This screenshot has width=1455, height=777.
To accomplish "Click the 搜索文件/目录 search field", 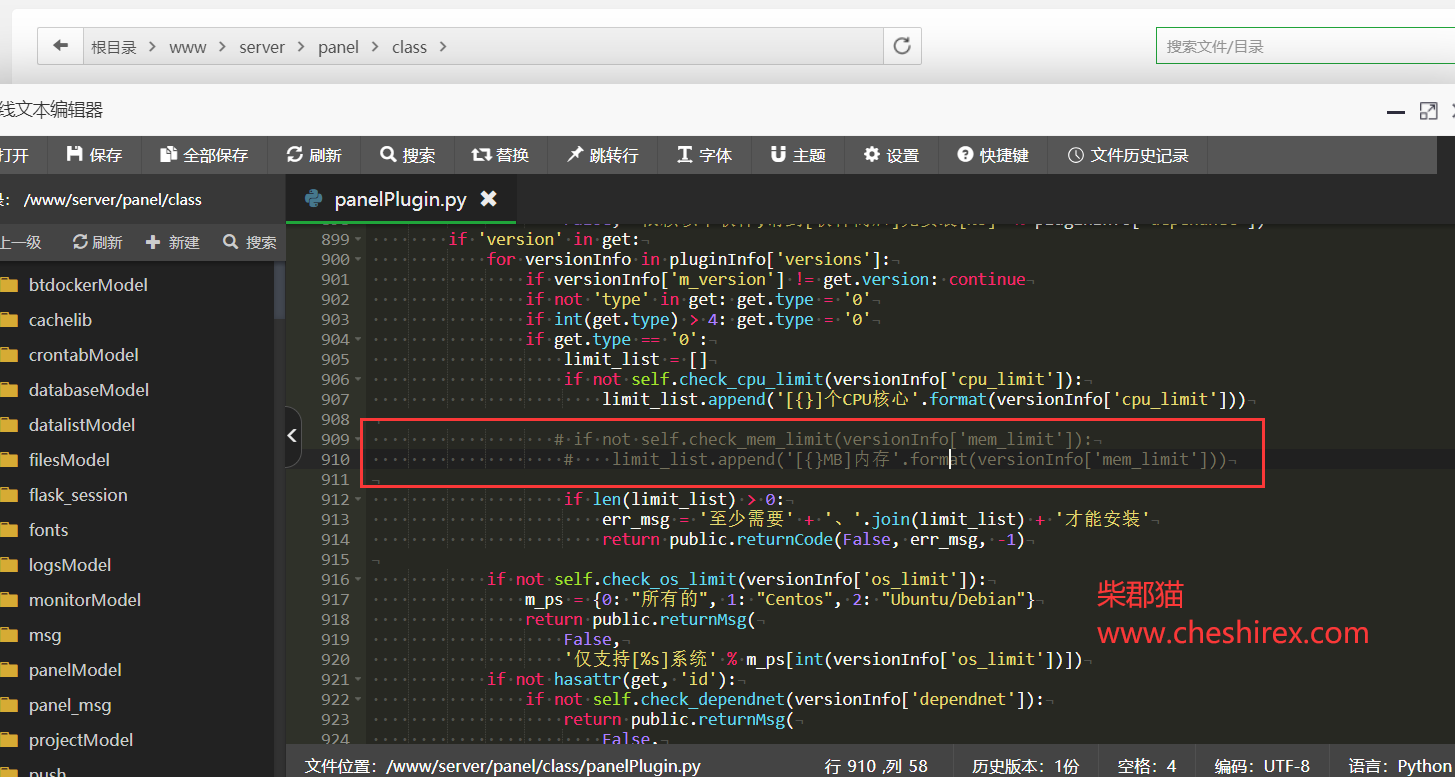I will coord(1305,46).
